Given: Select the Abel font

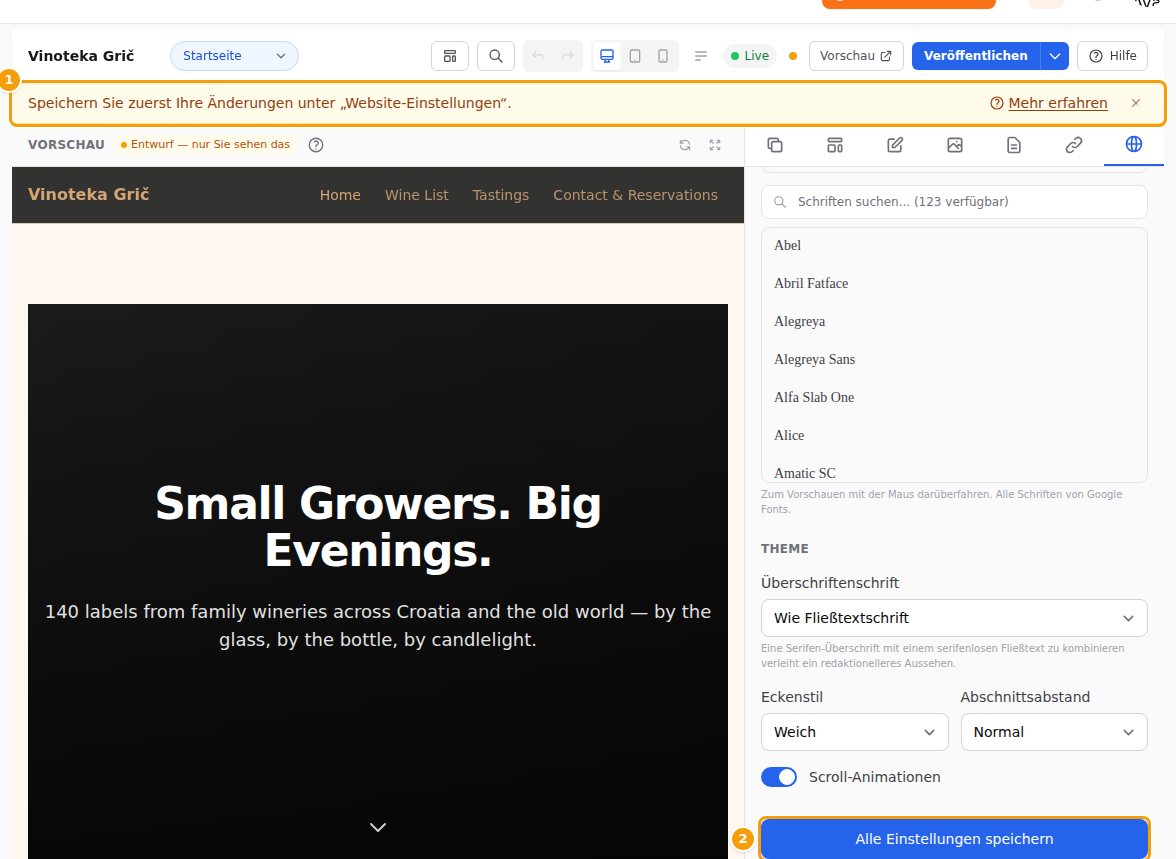Looking at the screenshot, I should coord(954,245).
